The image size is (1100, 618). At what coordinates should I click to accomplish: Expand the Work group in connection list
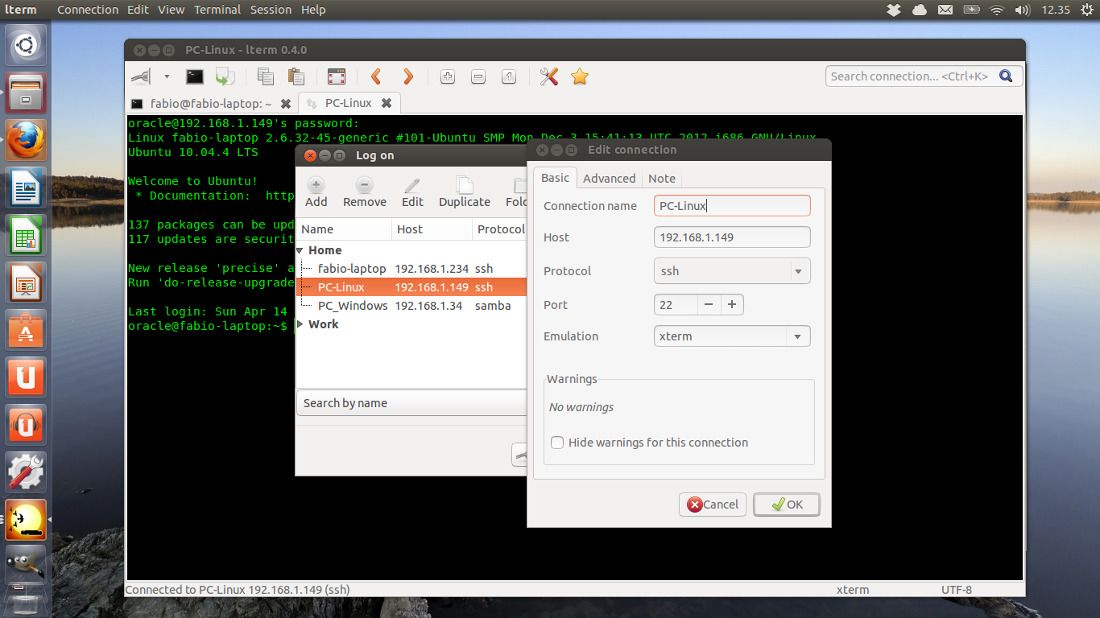point(301,325)
